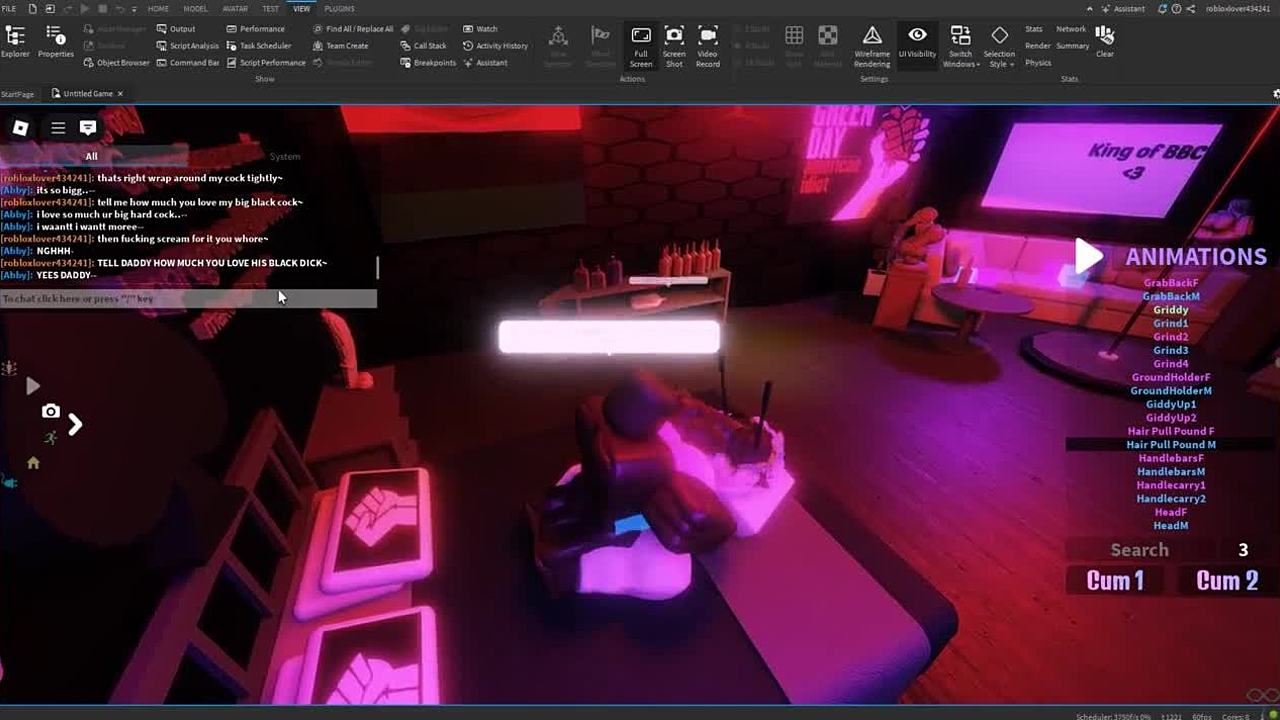The width and height of the screenshot is (1280, 720).
Task: Open the Switch Windows dropdown
Action: (960, 46)
